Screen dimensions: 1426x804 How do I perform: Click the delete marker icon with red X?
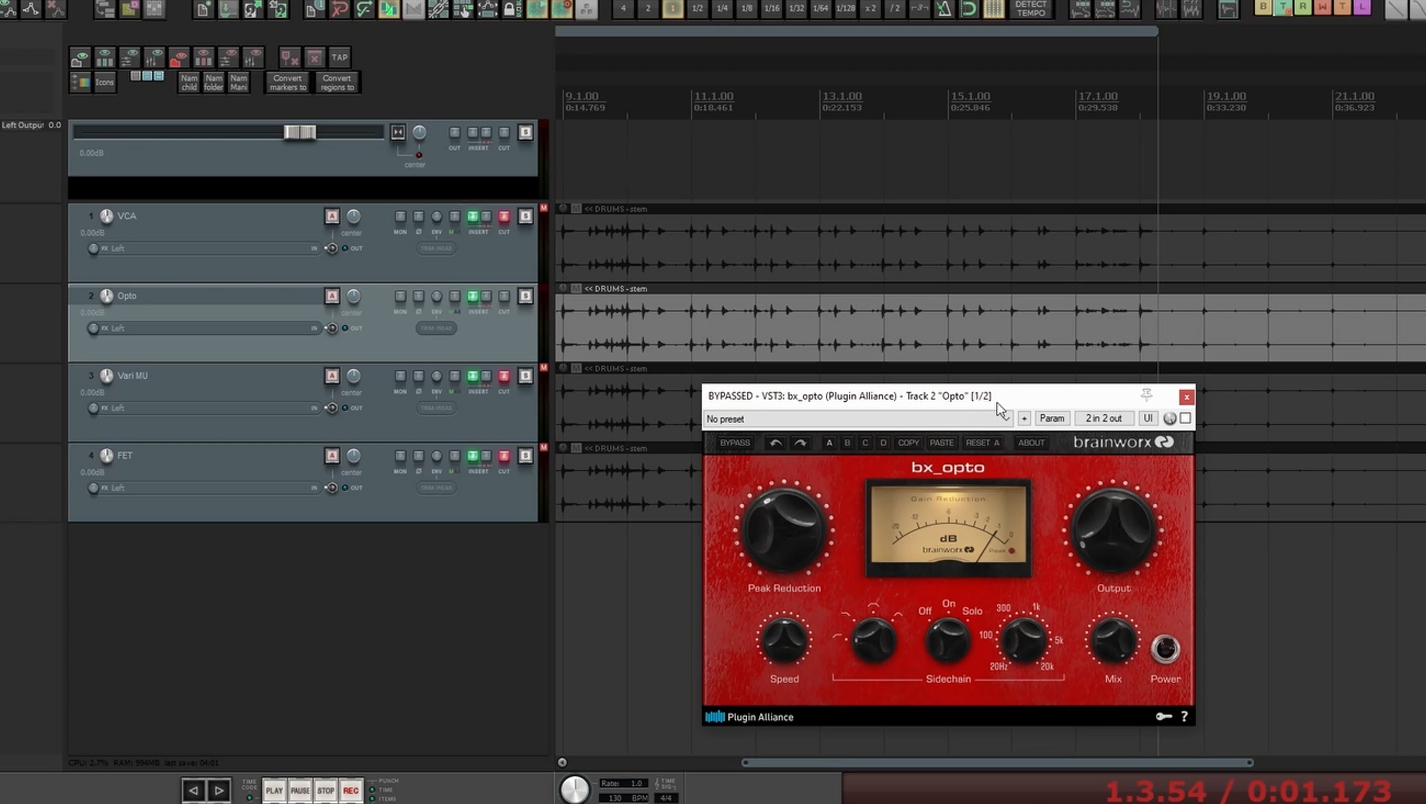point(289,57)
